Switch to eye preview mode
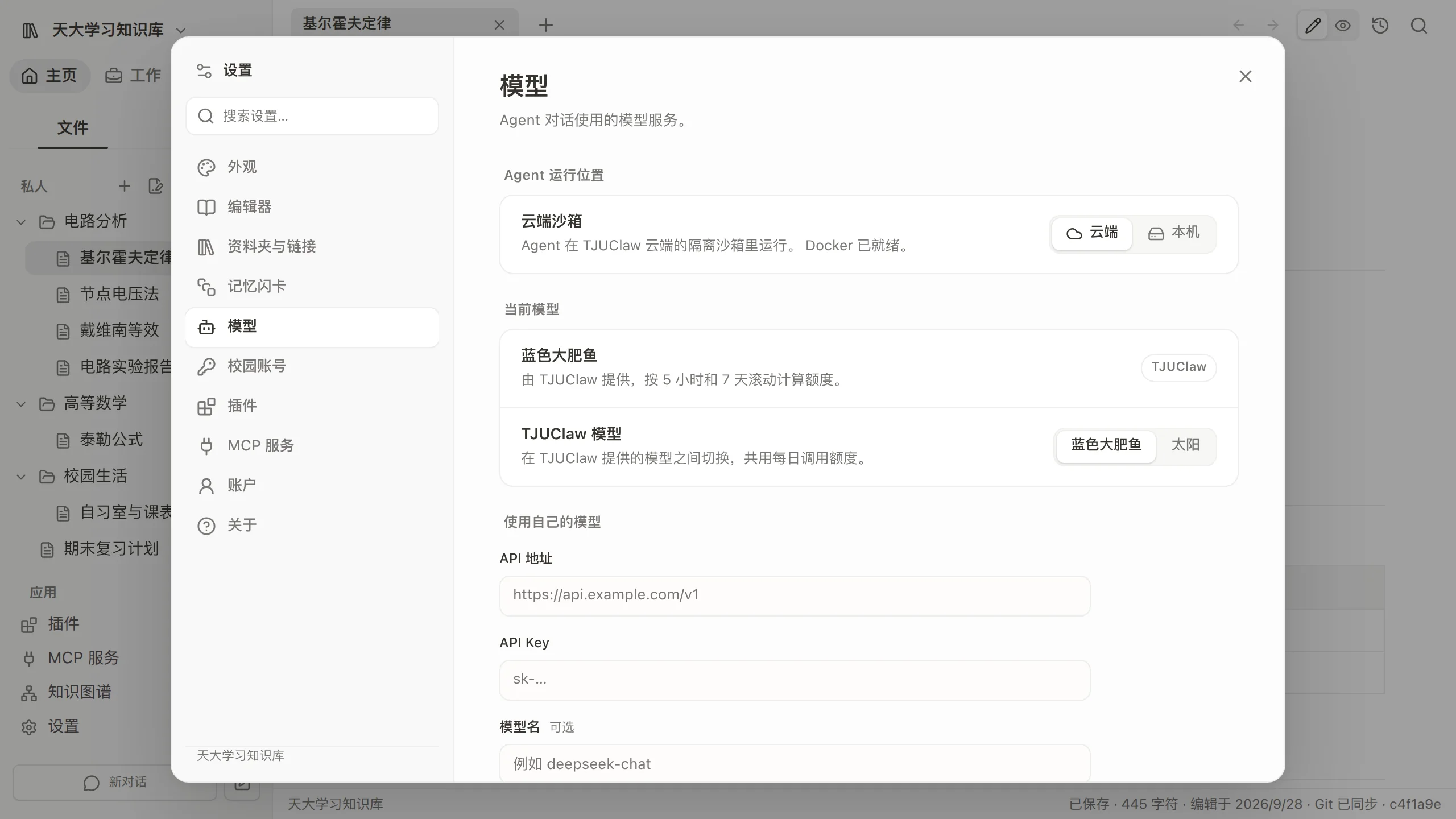 point(1343,26)
